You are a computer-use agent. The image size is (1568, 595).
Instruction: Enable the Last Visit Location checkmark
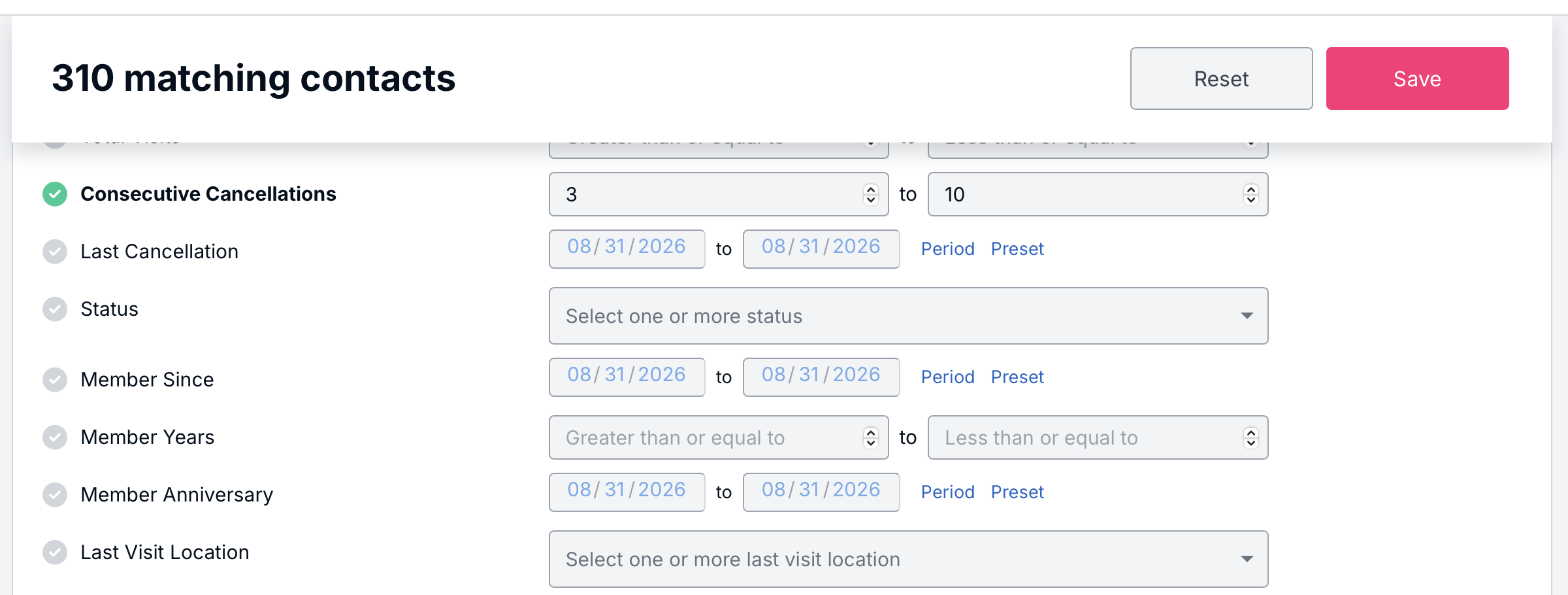pos(55,552)
